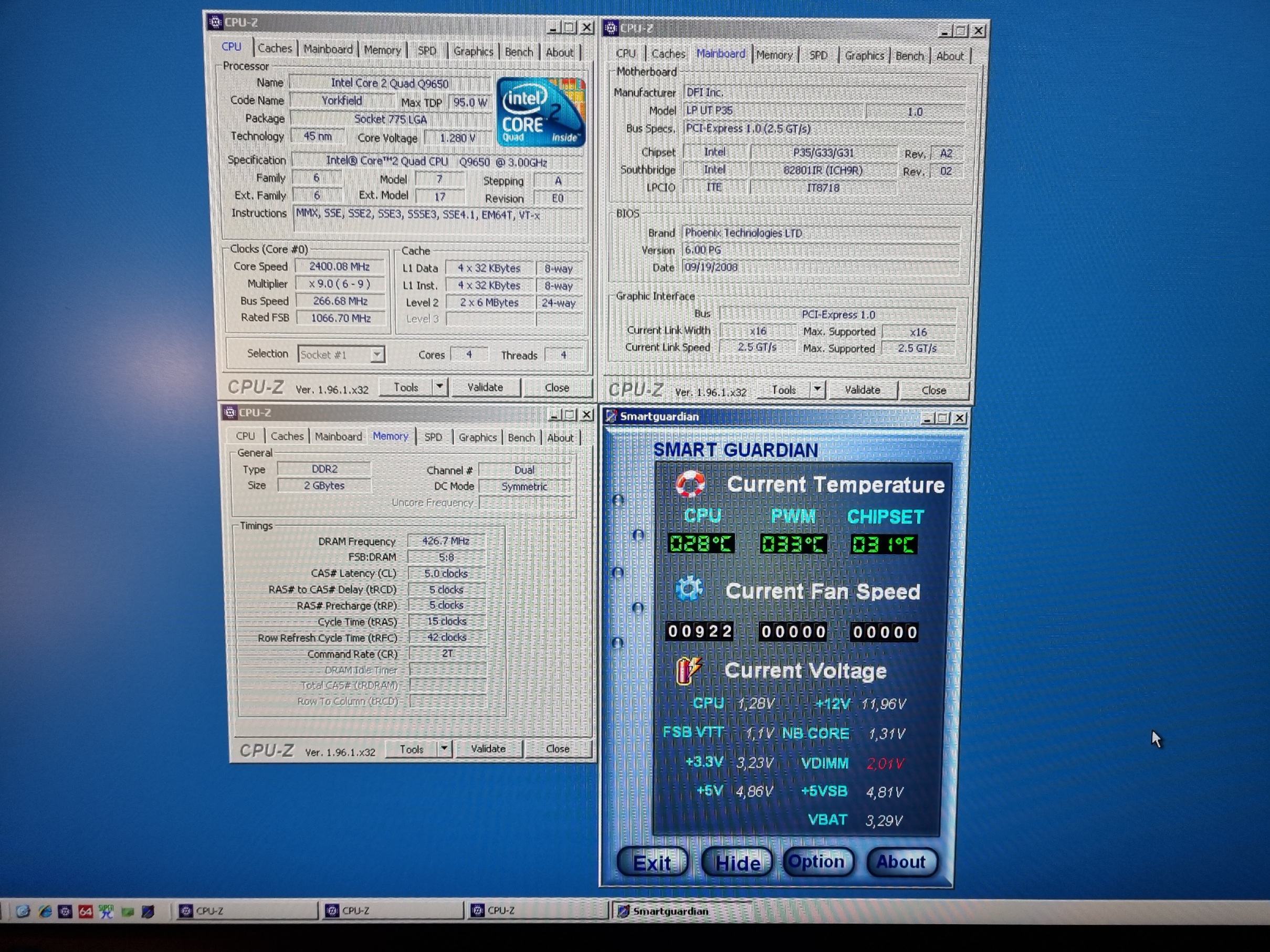The height and width of the screenshot is (952, 1270).
Task: Open Mainboard tab in processor window
Action: click(x=328, y=49)
